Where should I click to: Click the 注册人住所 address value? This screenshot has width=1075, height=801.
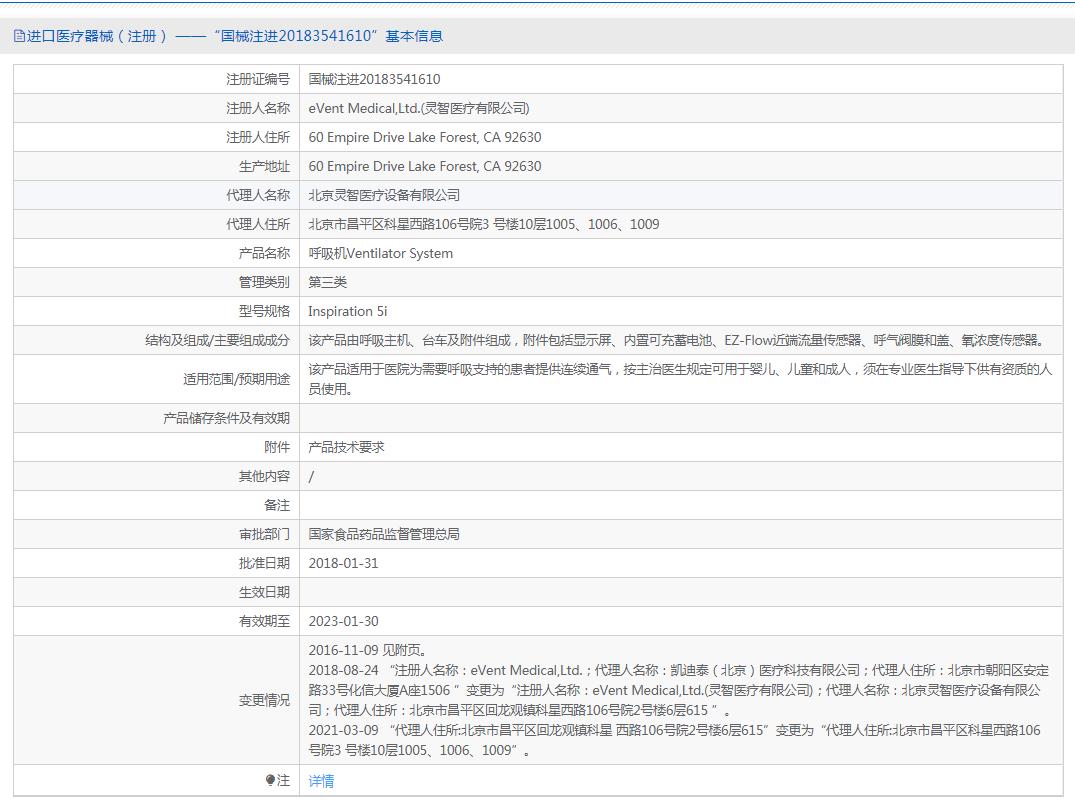coord(424,137)
